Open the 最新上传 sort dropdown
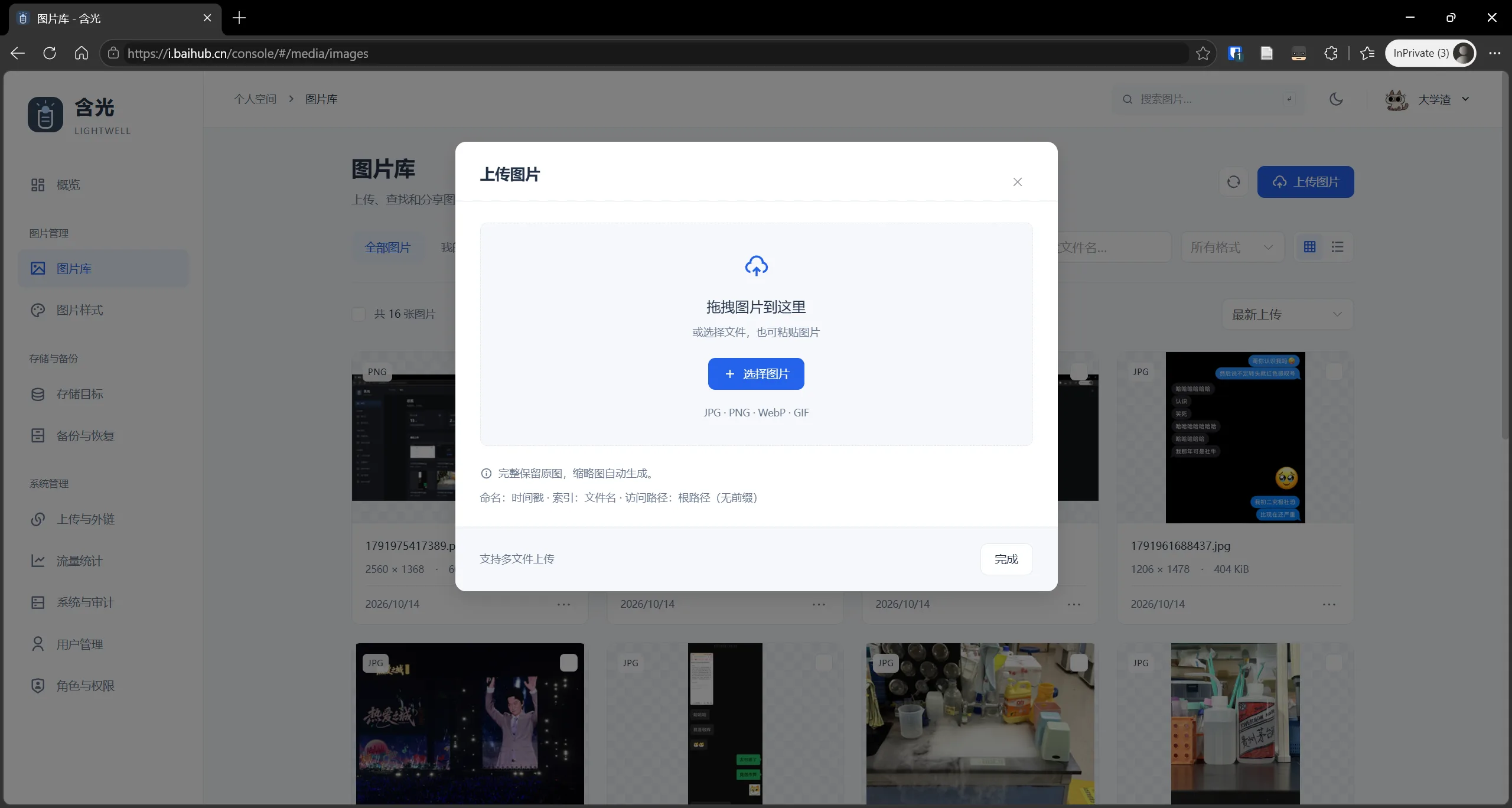Image resolution: width=1512 pixels, height=808 pixels. (x=1288, y=314)
